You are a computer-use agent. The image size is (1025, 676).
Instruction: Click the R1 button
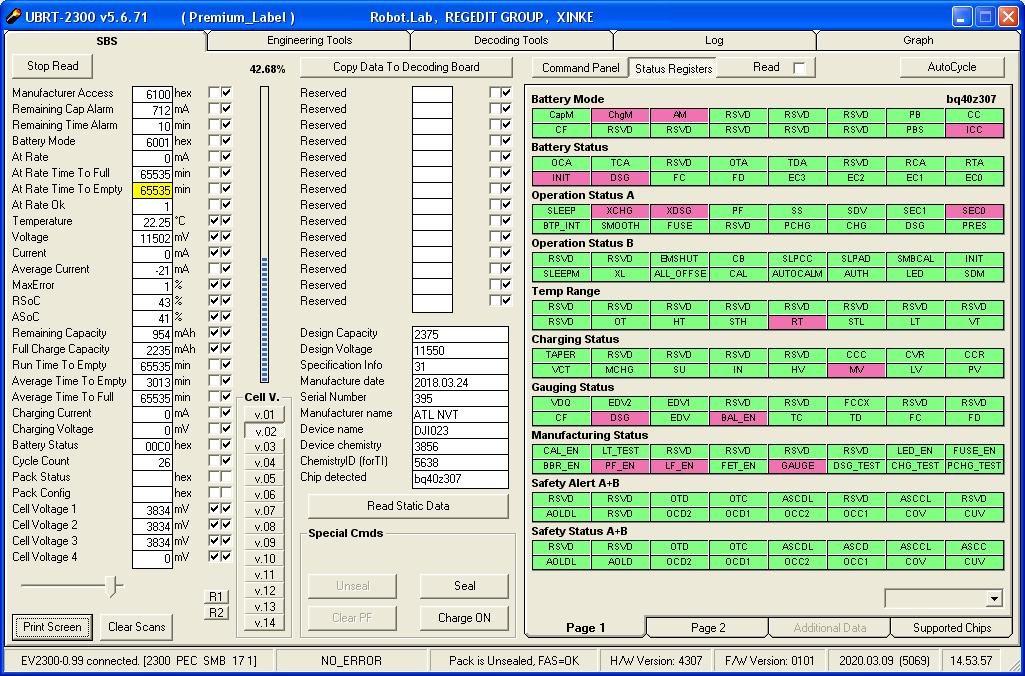coord(216,596)
